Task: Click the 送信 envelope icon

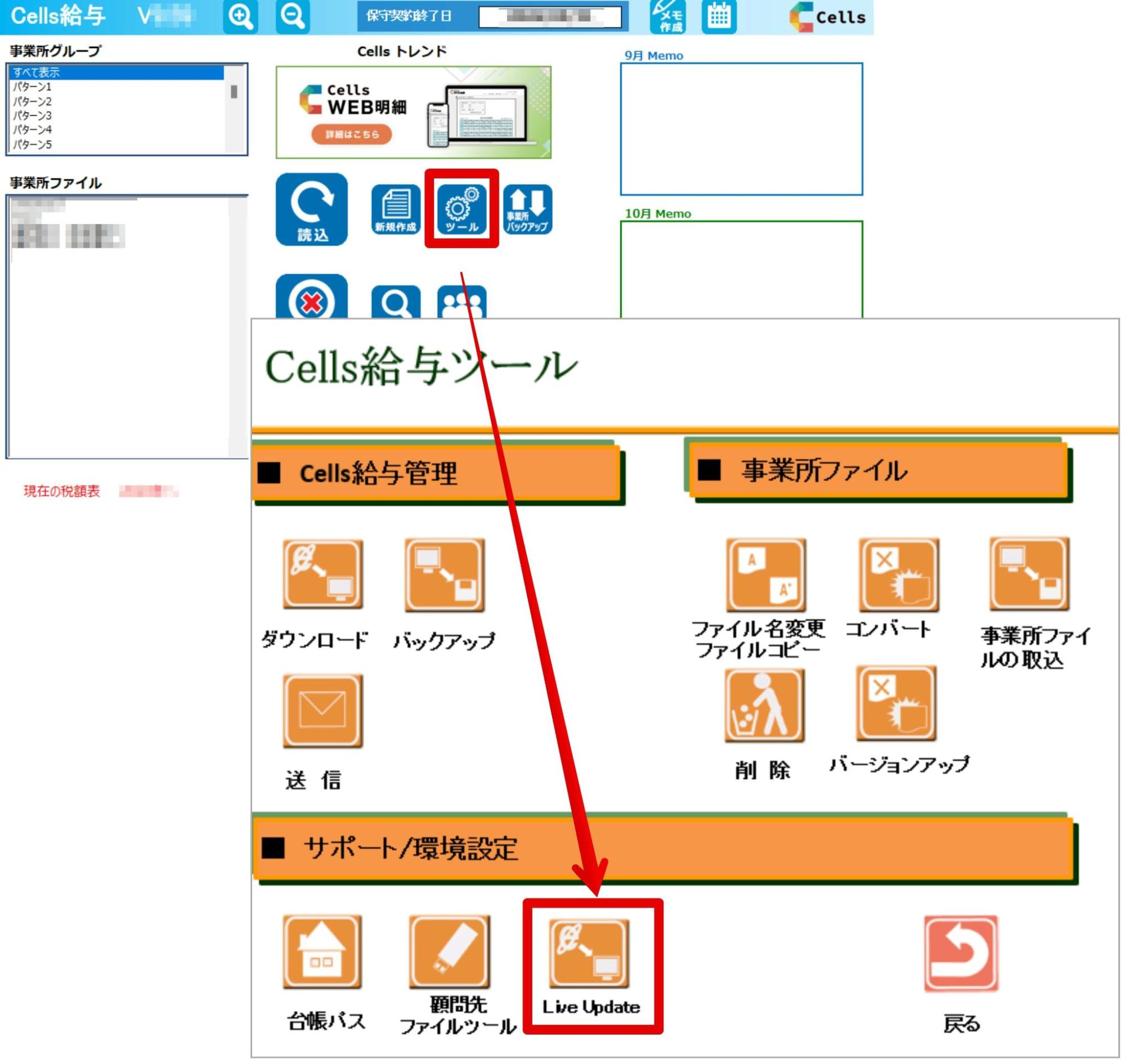Action: (x=322, y=711)
